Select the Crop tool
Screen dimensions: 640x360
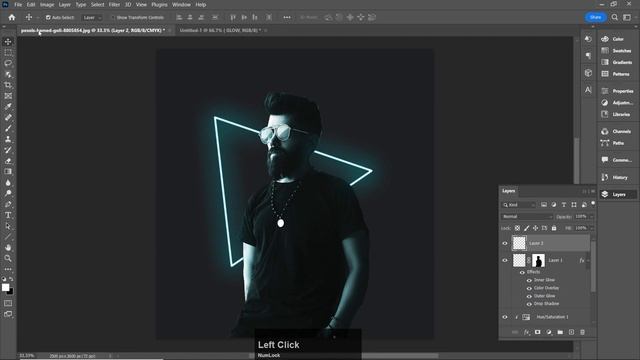(8, 85)
